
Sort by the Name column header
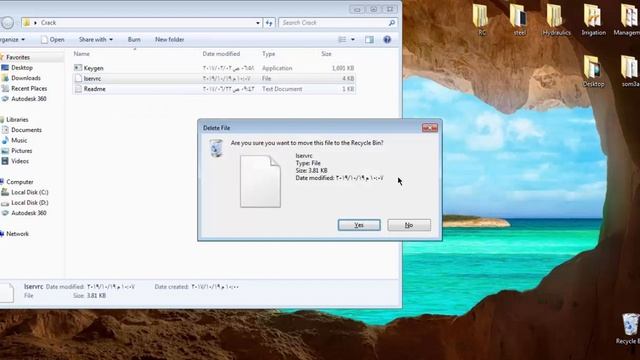click(x=81, y=54)
